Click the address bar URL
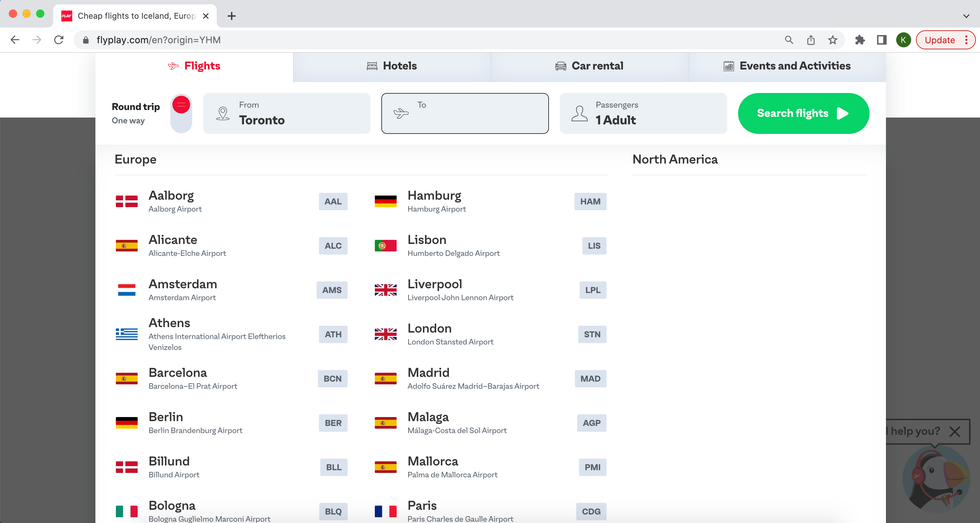The image size is (980, 523). point(159,40)
